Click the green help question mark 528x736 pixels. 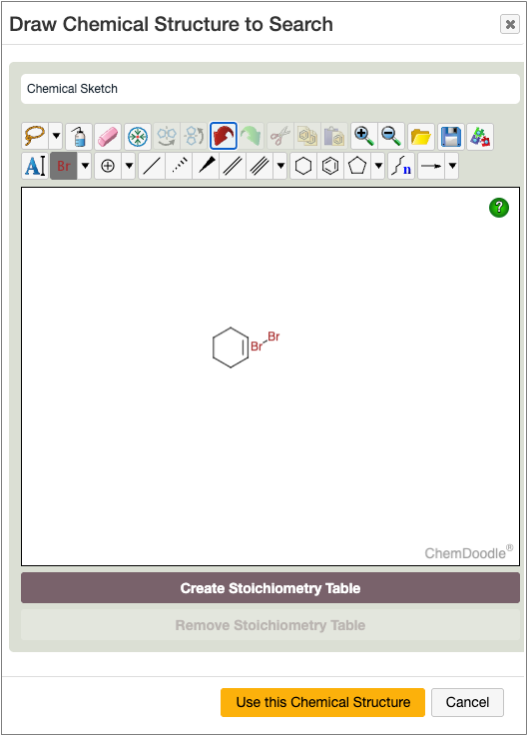click(499, 207)
